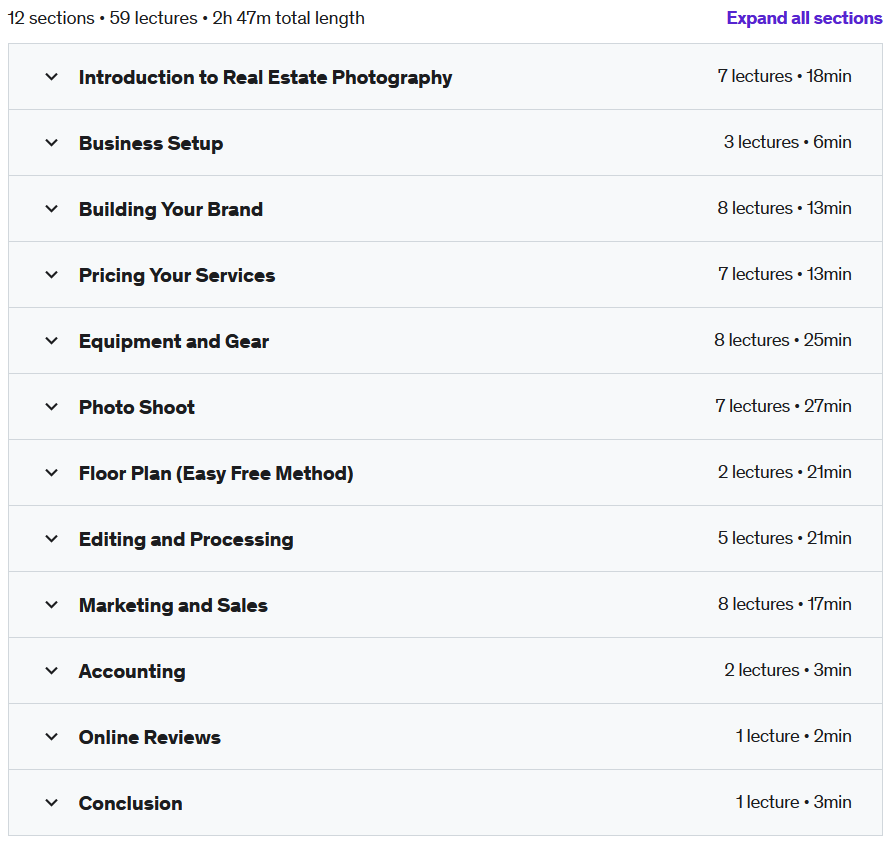This screenshot has width=891, height=844.
Task: Click the Online Reviews chevron icon
Action: (x=52, y=737)
